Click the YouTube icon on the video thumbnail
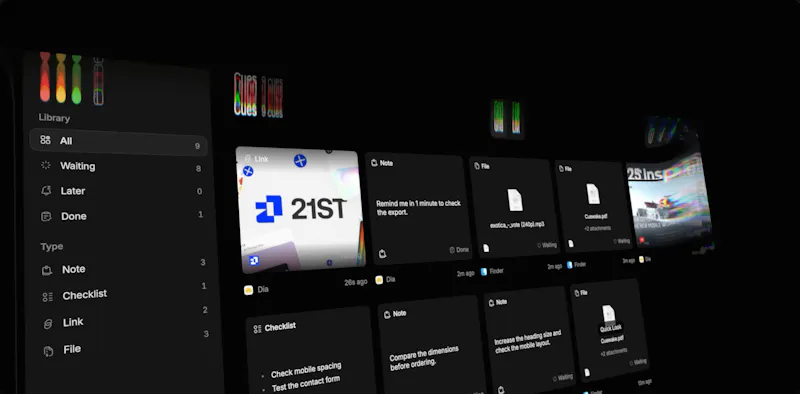 pos(641,240)
